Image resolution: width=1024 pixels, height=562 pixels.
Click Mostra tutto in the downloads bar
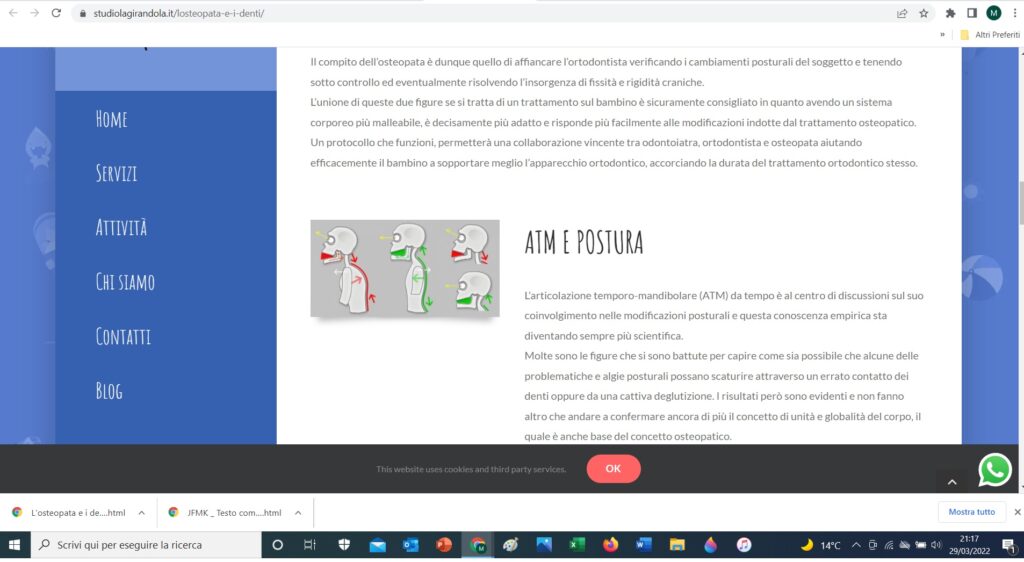point(971,512)
